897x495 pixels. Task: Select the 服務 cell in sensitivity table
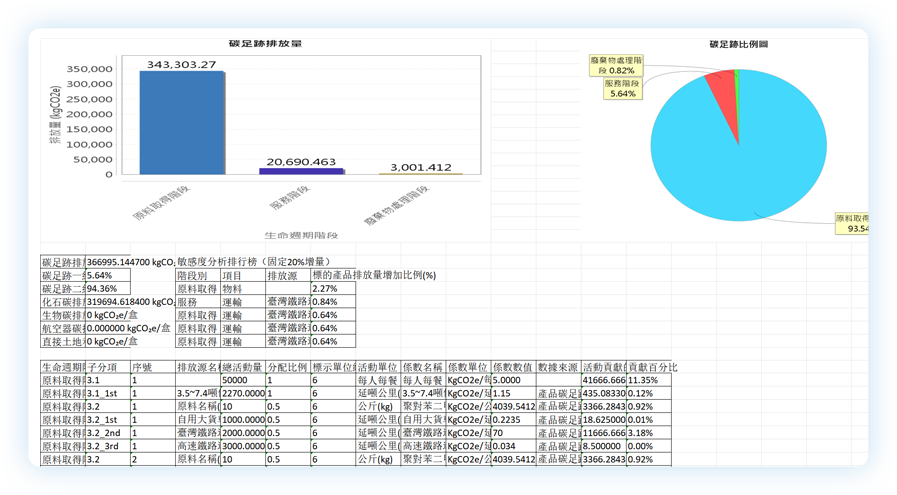pyautogui.click(x=198, y=302)
